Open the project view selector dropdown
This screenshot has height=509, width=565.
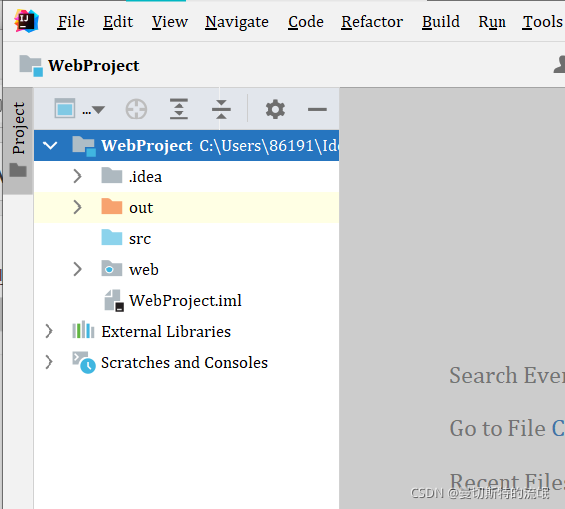pos(79,109)
